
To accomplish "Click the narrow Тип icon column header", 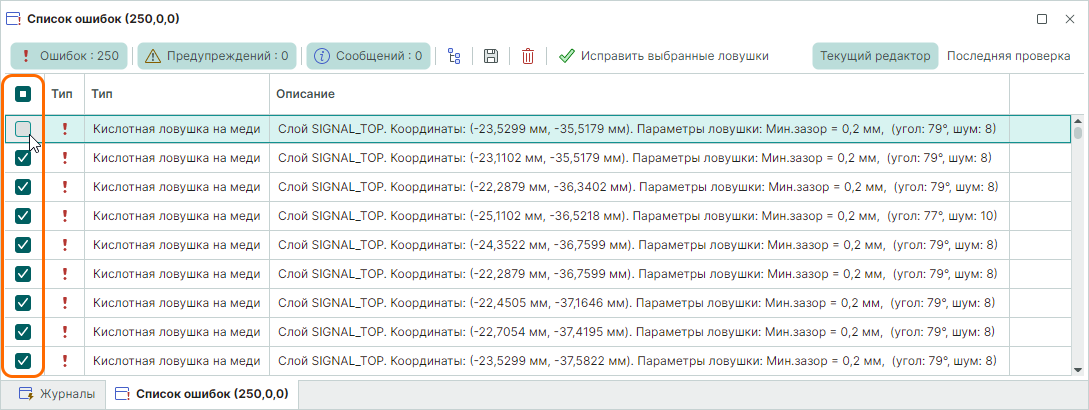I will coord(65,93).
